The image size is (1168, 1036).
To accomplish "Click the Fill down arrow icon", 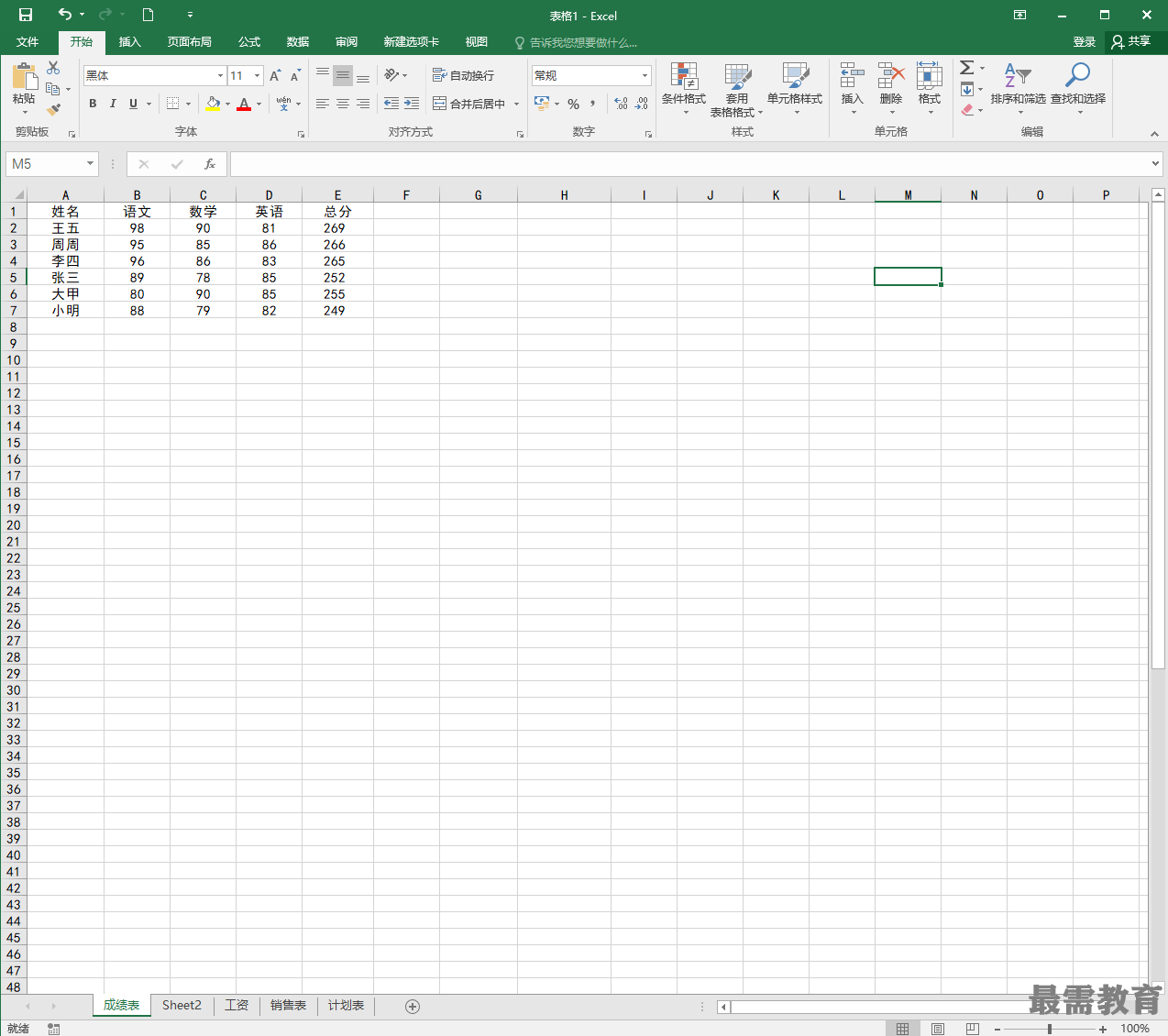I will pos(966,89).
